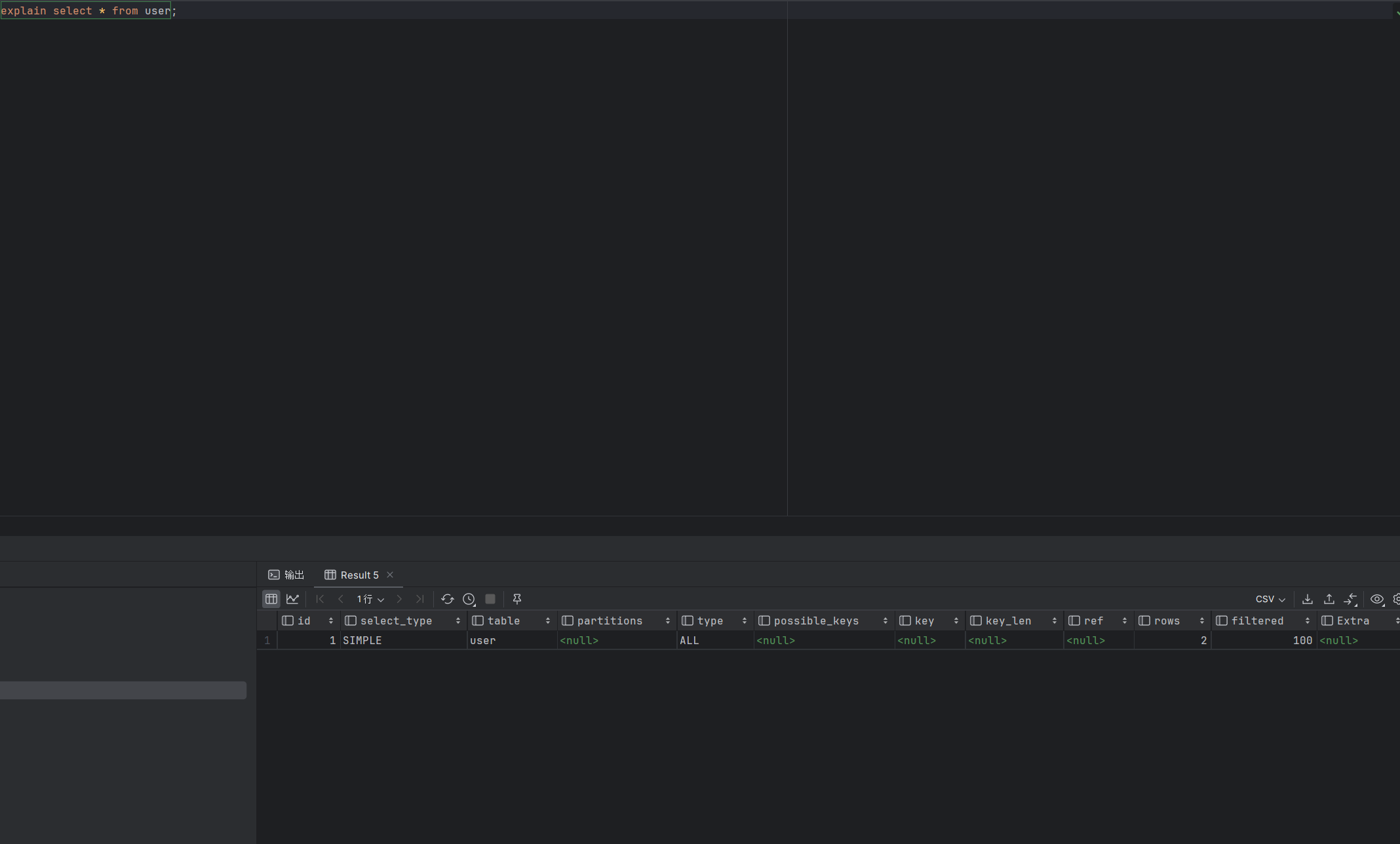
Task: Click the upload import icon
Action: 1329,599
